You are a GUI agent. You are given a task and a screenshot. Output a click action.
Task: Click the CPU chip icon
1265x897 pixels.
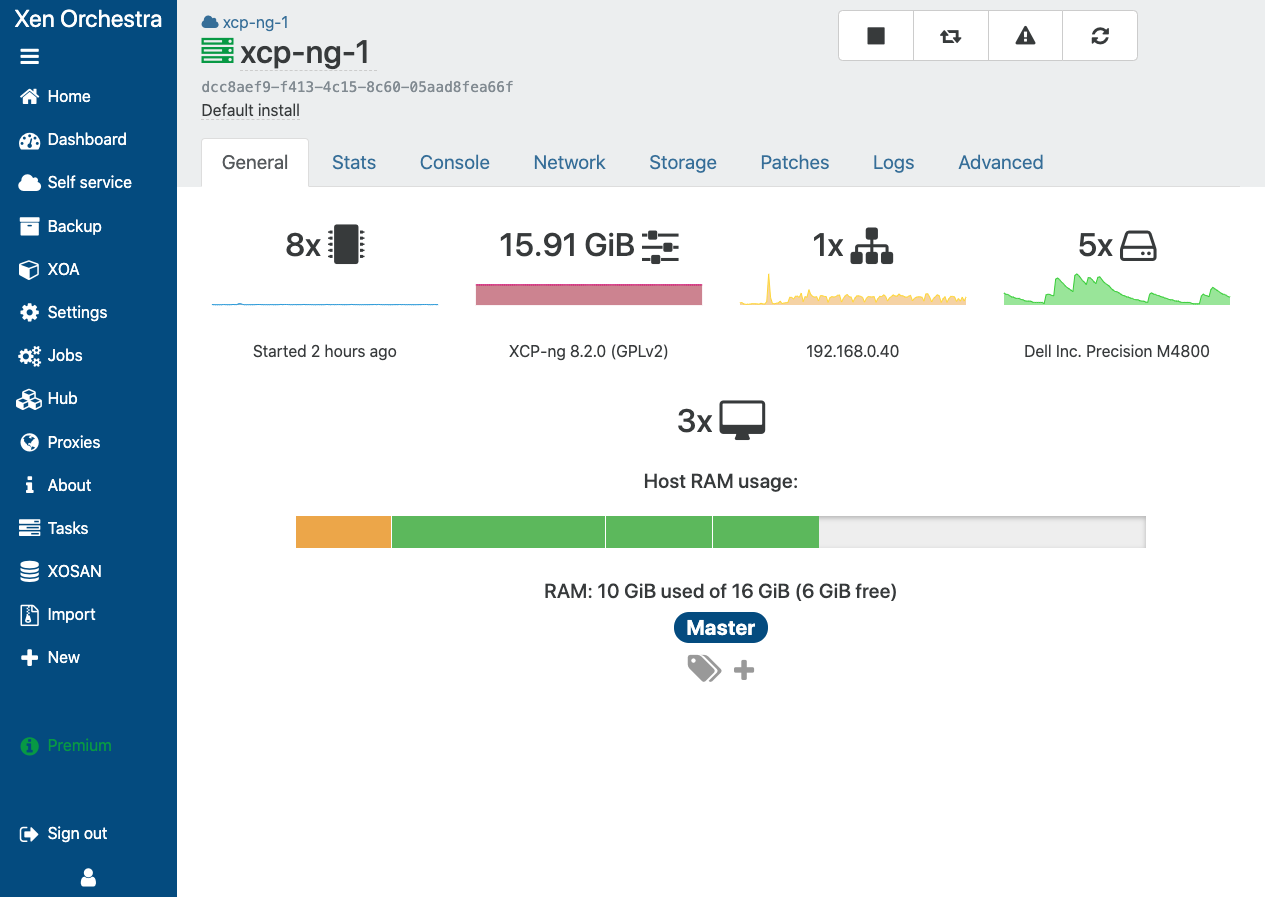click(x=346, y=244)
